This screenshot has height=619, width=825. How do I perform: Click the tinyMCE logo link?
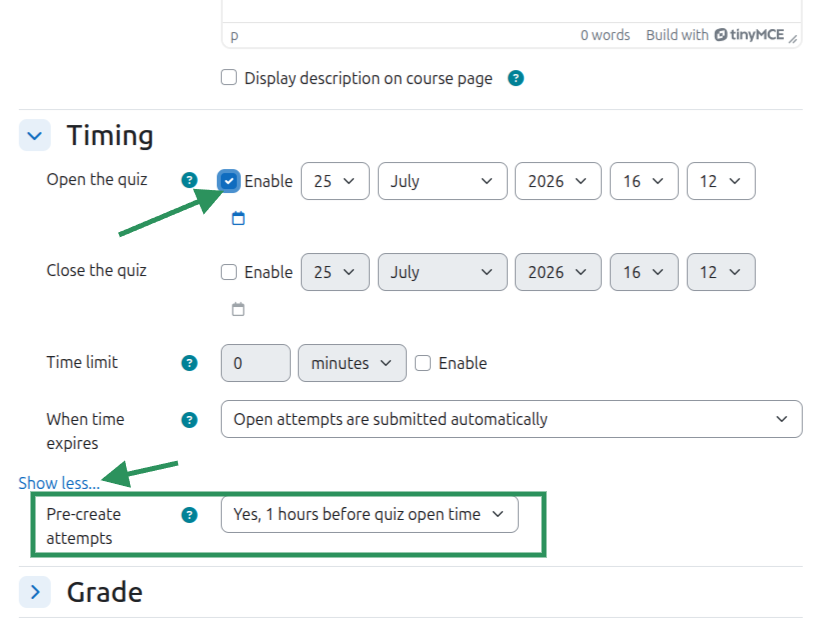click(x=749, y=35)
